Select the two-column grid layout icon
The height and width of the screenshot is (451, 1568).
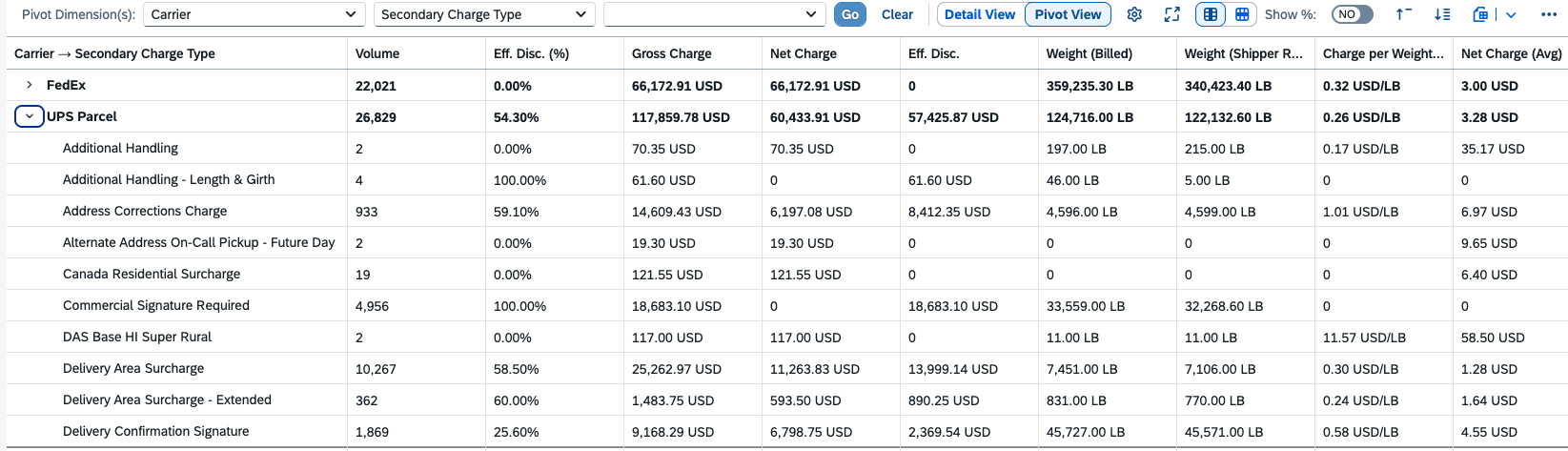(x=1211, y=14)
